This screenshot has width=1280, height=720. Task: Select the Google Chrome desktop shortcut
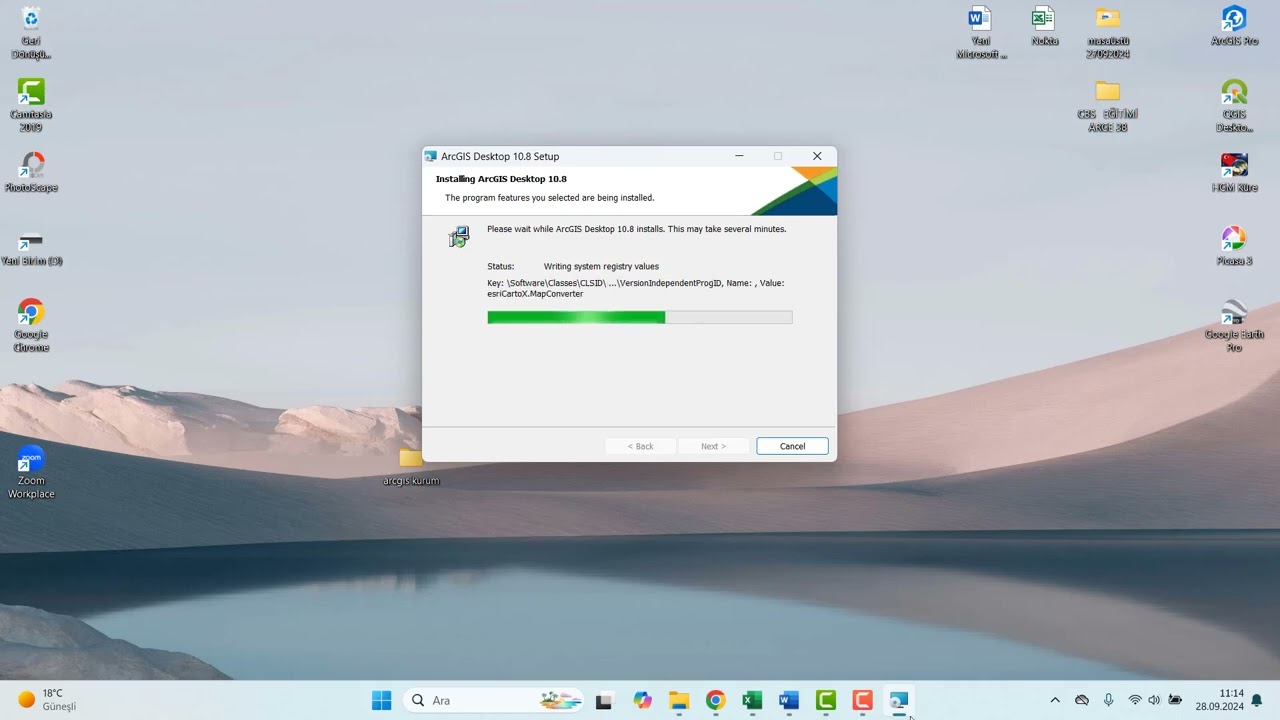31,325
